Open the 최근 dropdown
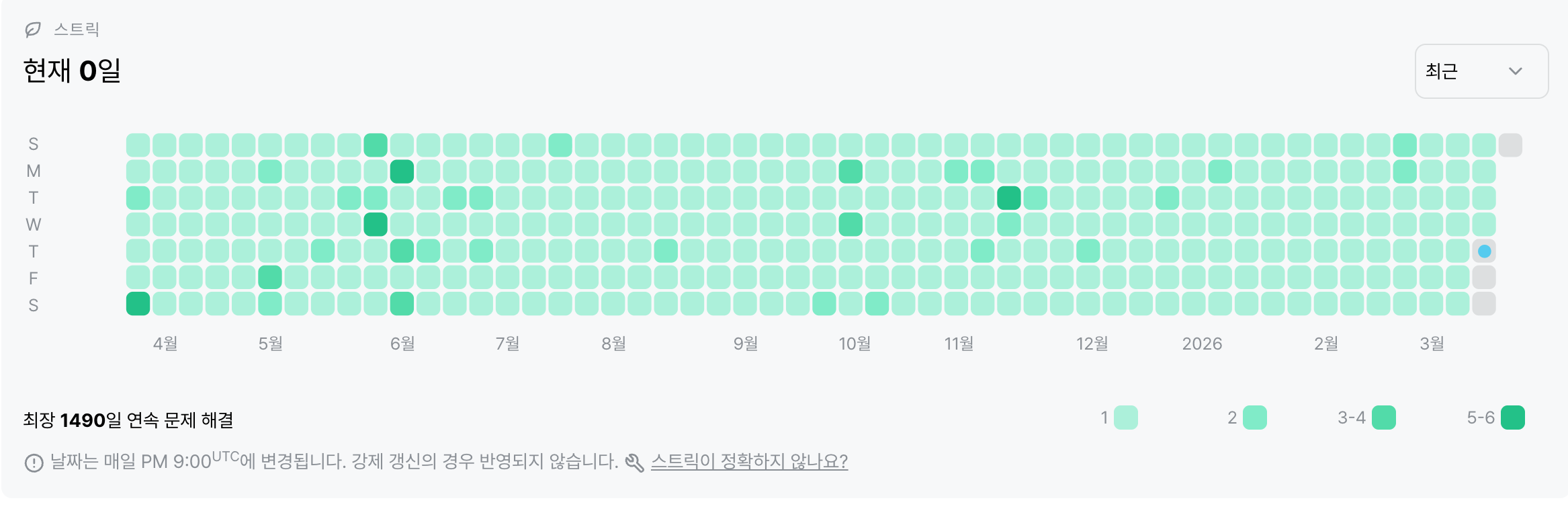 pyautogui.click(x=1481, y=71)
